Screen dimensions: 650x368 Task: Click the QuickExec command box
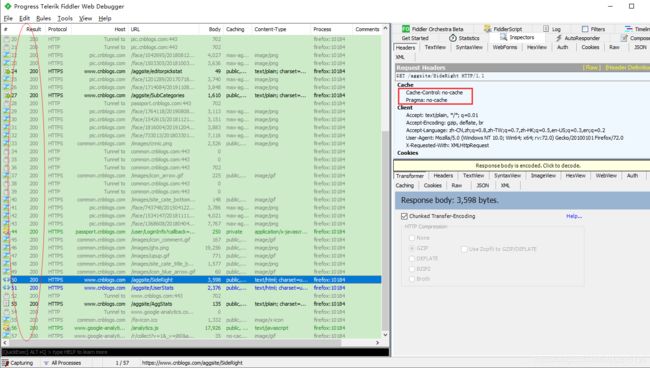[x=195, y=352]
